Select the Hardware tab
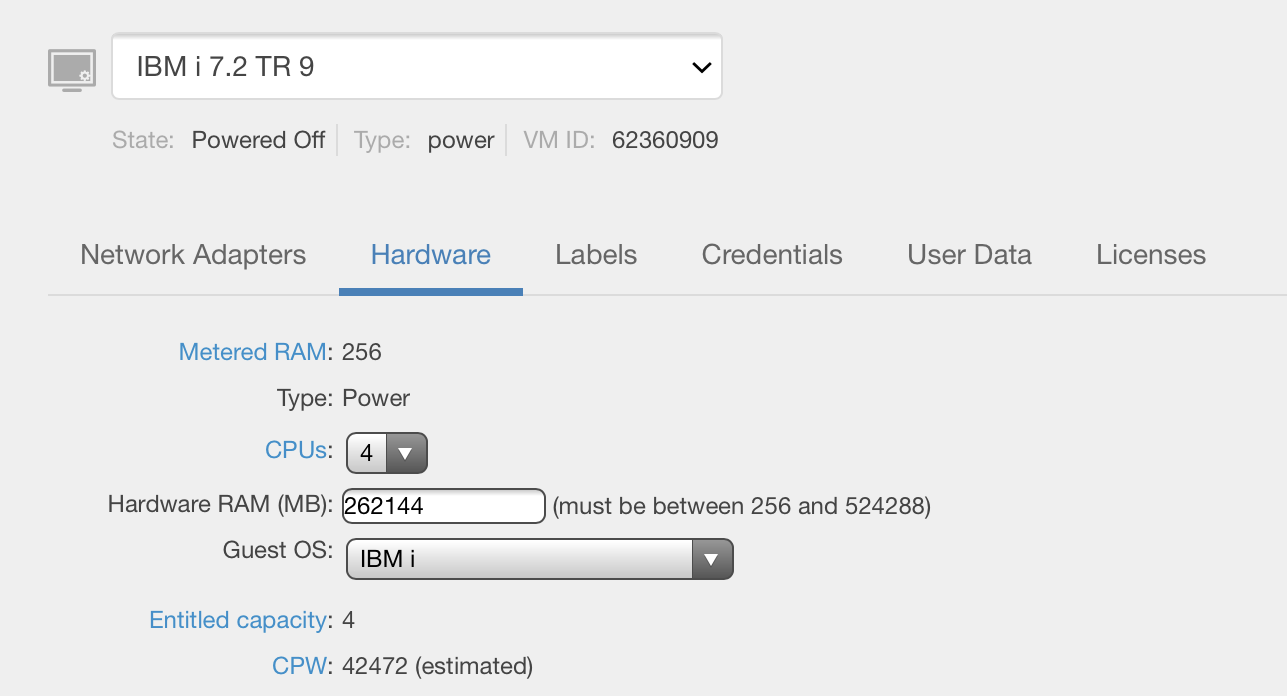 click(431, 255)
